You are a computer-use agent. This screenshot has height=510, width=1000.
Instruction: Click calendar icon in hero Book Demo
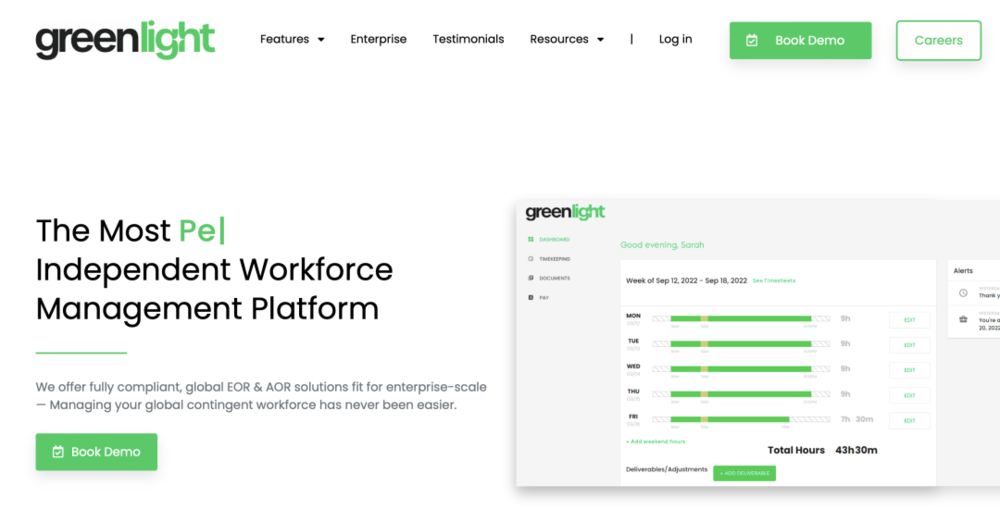point(57,452)
